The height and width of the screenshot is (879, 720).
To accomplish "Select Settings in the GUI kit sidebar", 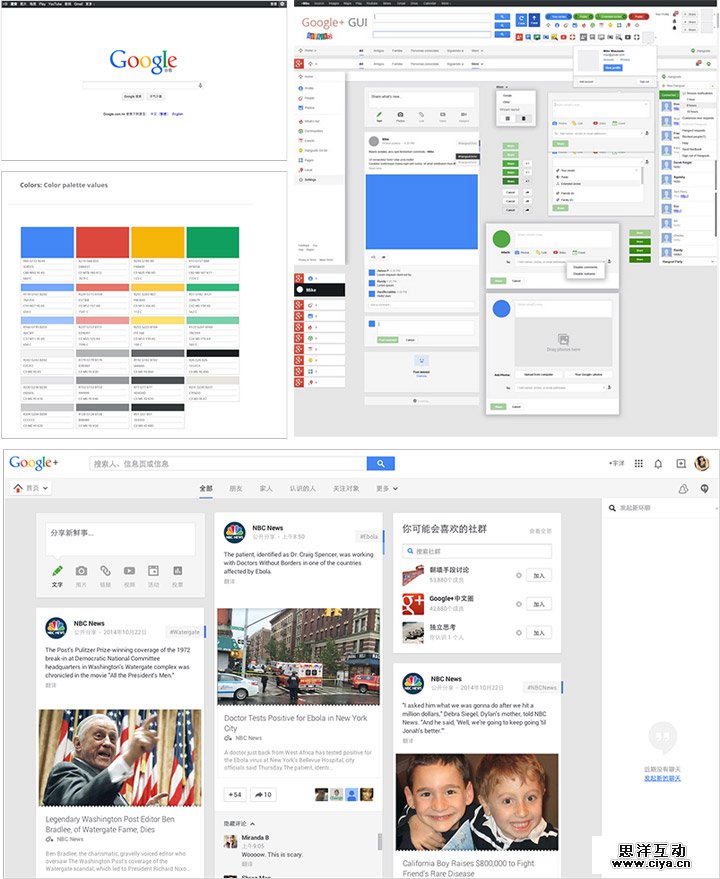I will pos(320,180).
